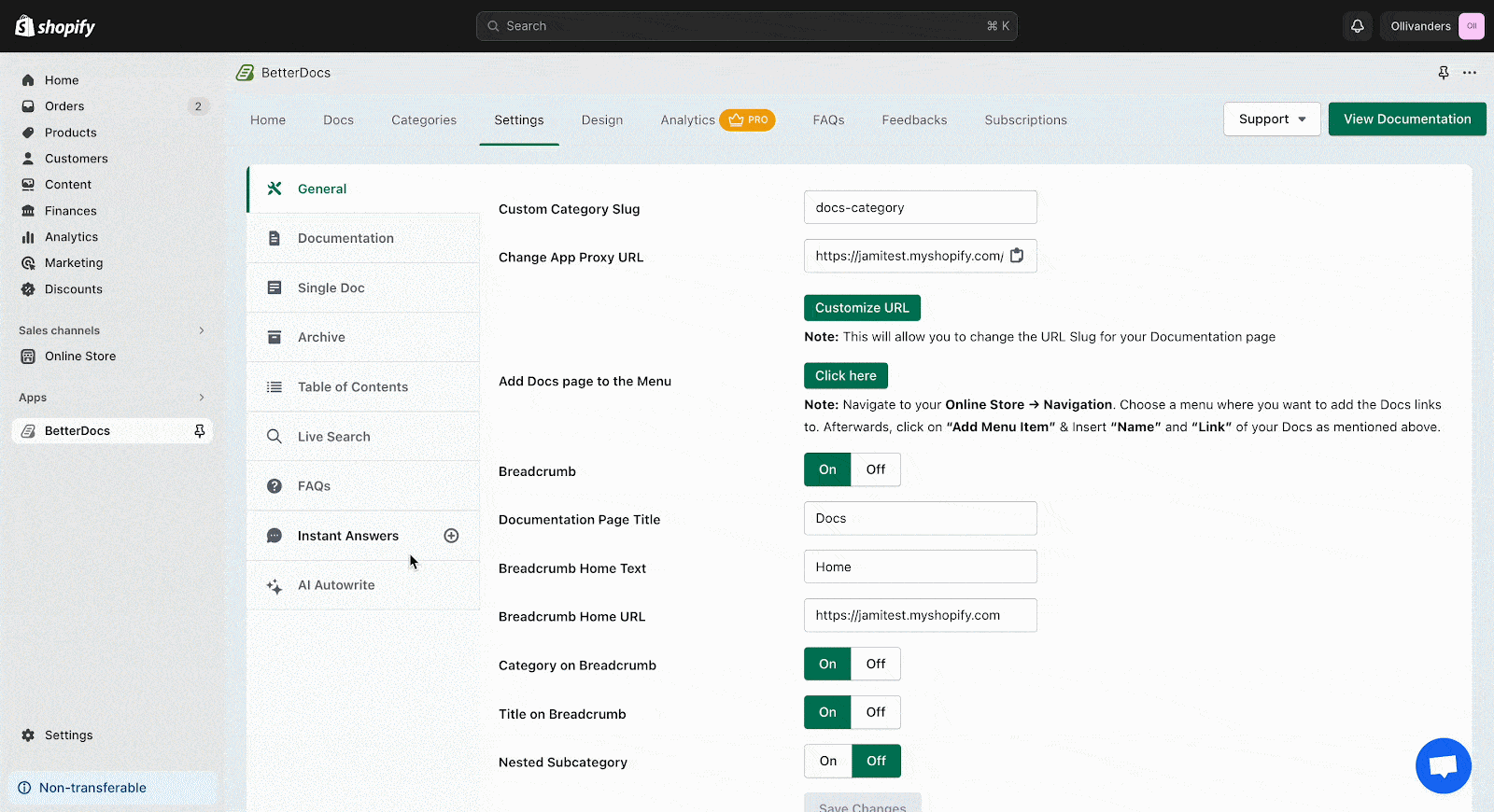The image size is (1494, 812).
Task: Click the Marketing target icon
Action: (x=28, y=263)
